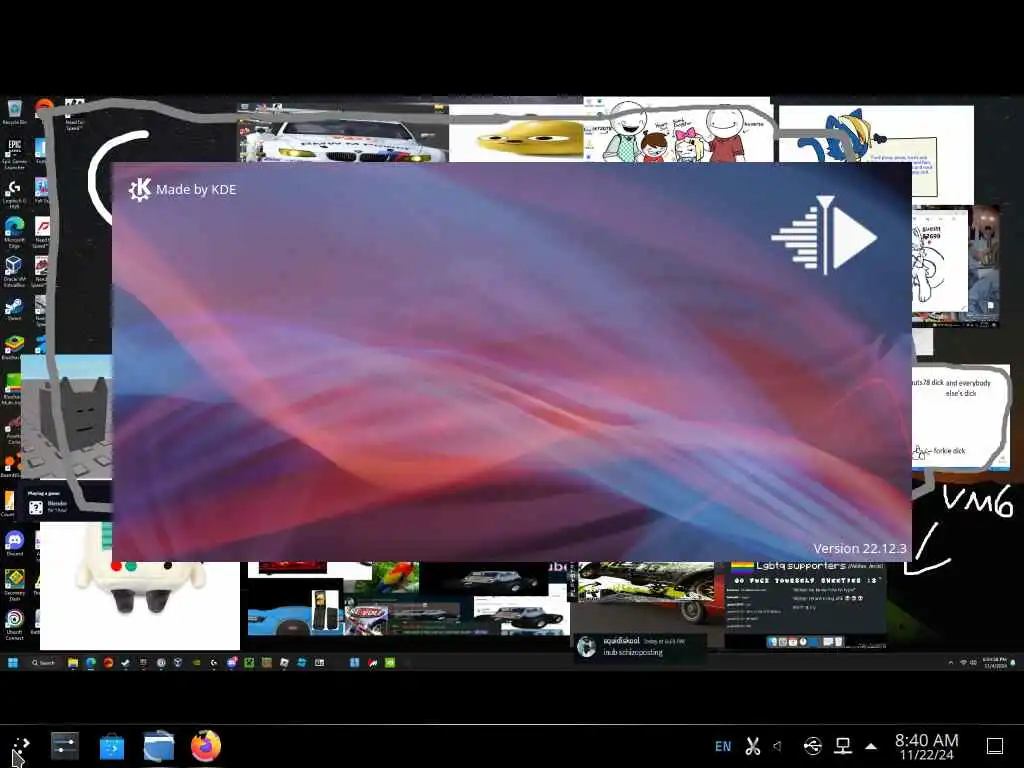Open the wired network tray icon
This screenshot has height=768, width=1024.
(x=843, y=746)
